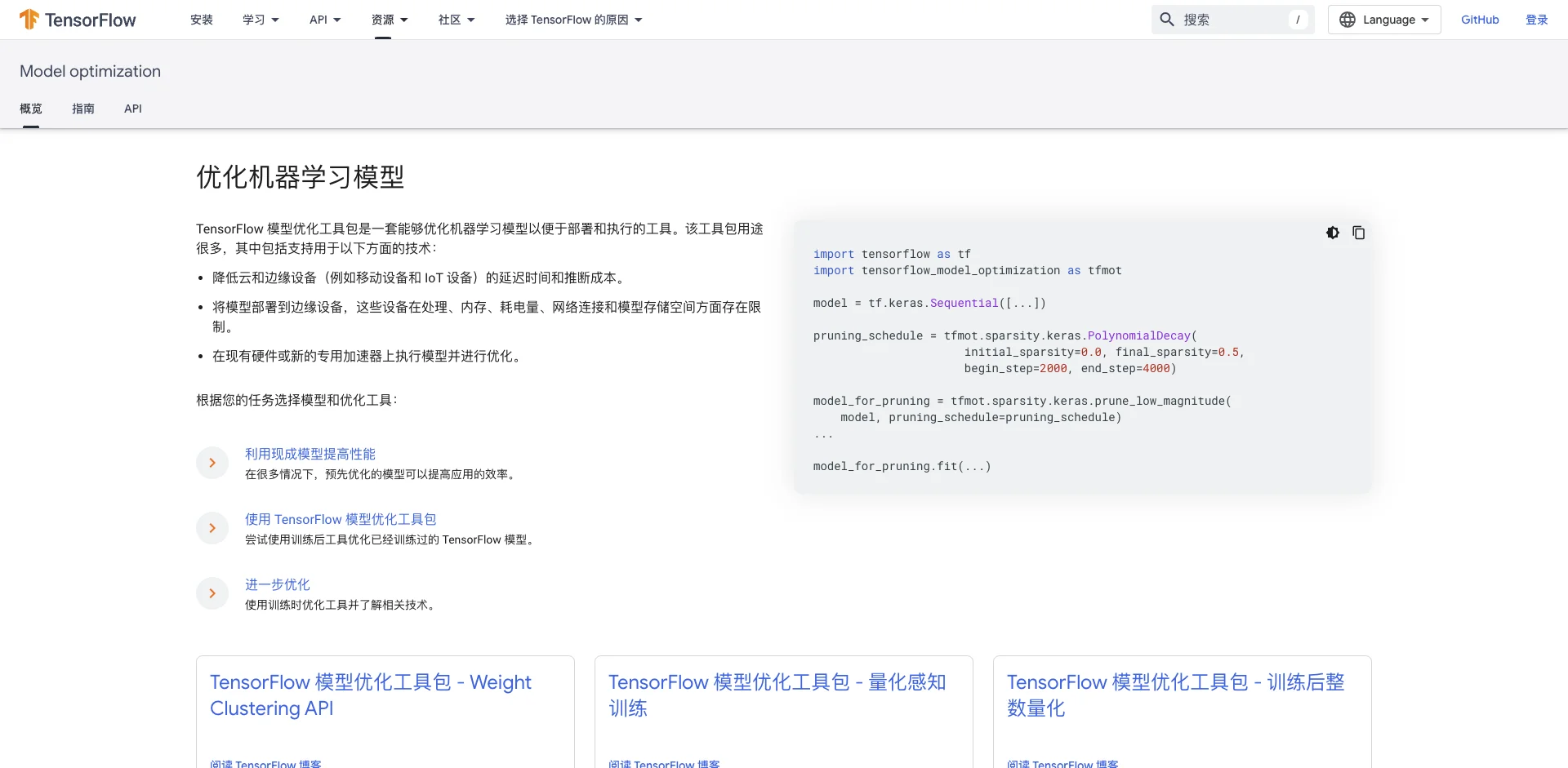Open the GitHub link
The height and width of the screenshot is (768, 1568).
pyautogui.click(x=1480, y=20)
